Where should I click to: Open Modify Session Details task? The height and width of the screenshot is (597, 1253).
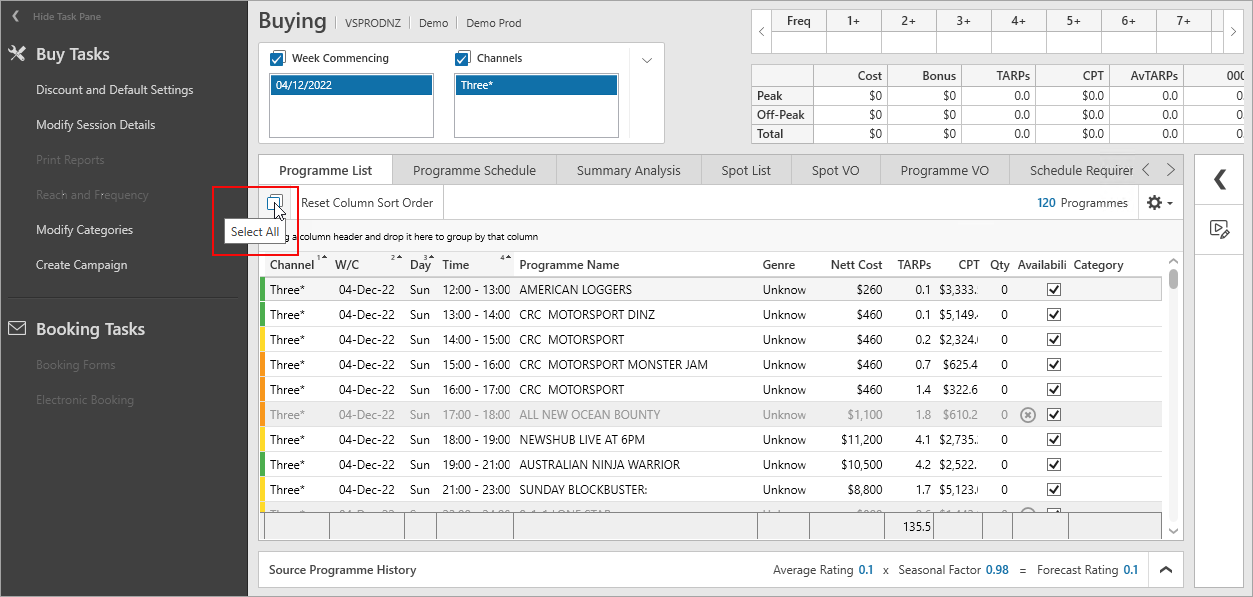point(96,125)
